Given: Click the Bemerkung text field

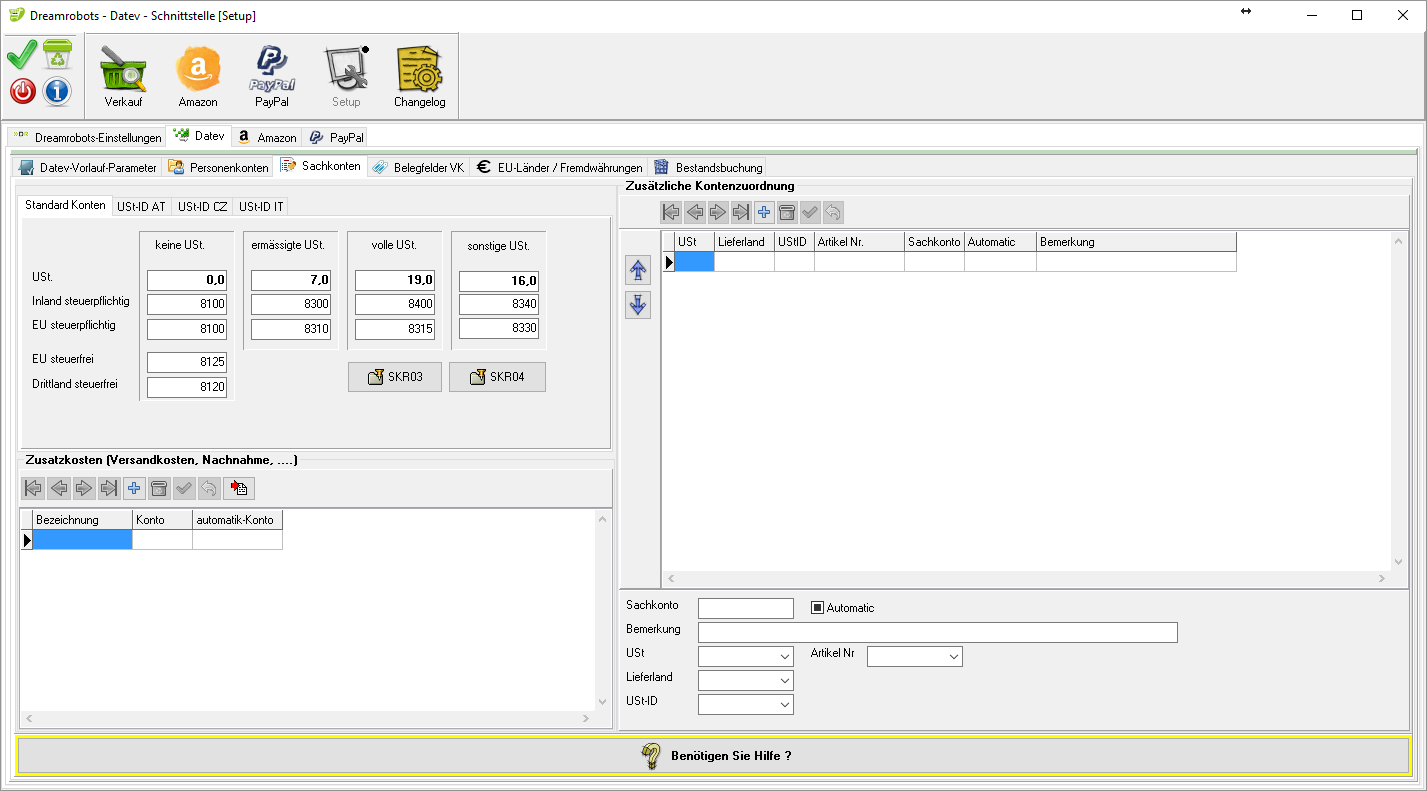Looking at the screenshot, I should point(937,632).
